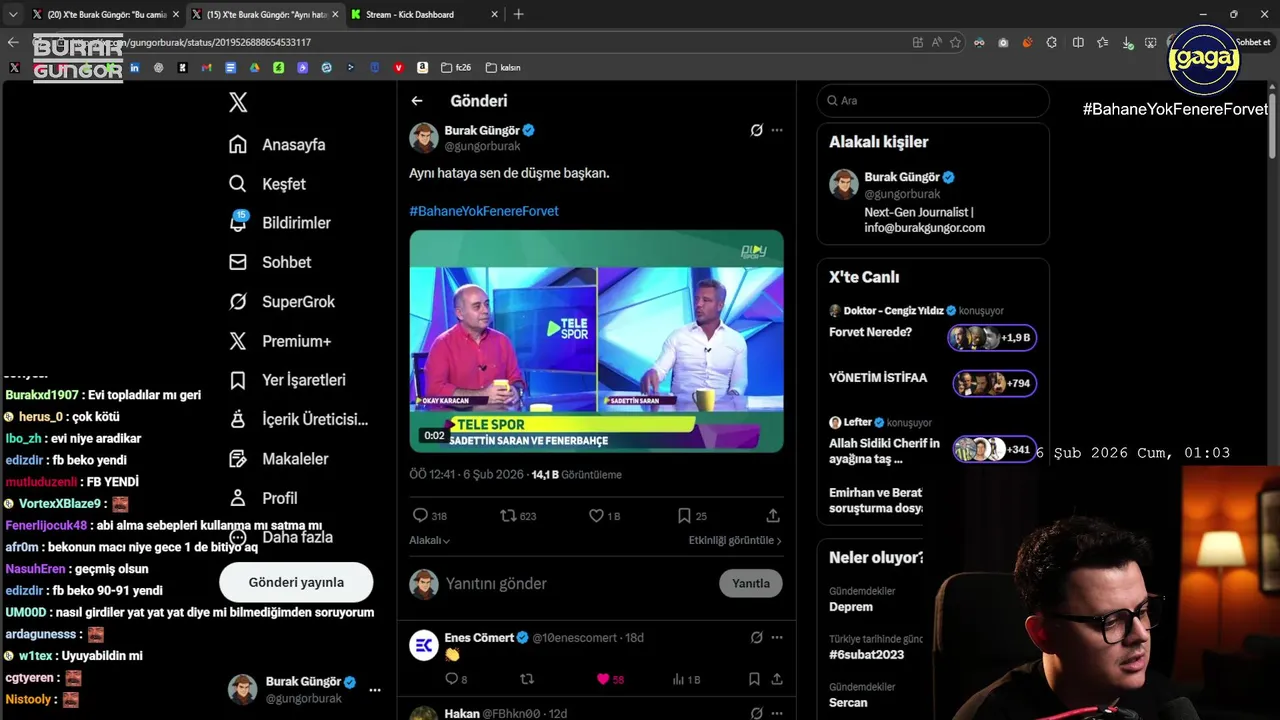The width and height of the screenshot is (1280, 720).
Task: Open SuperGrok in the sidebar
Action: pyautogui.click(x=282, y=301)
